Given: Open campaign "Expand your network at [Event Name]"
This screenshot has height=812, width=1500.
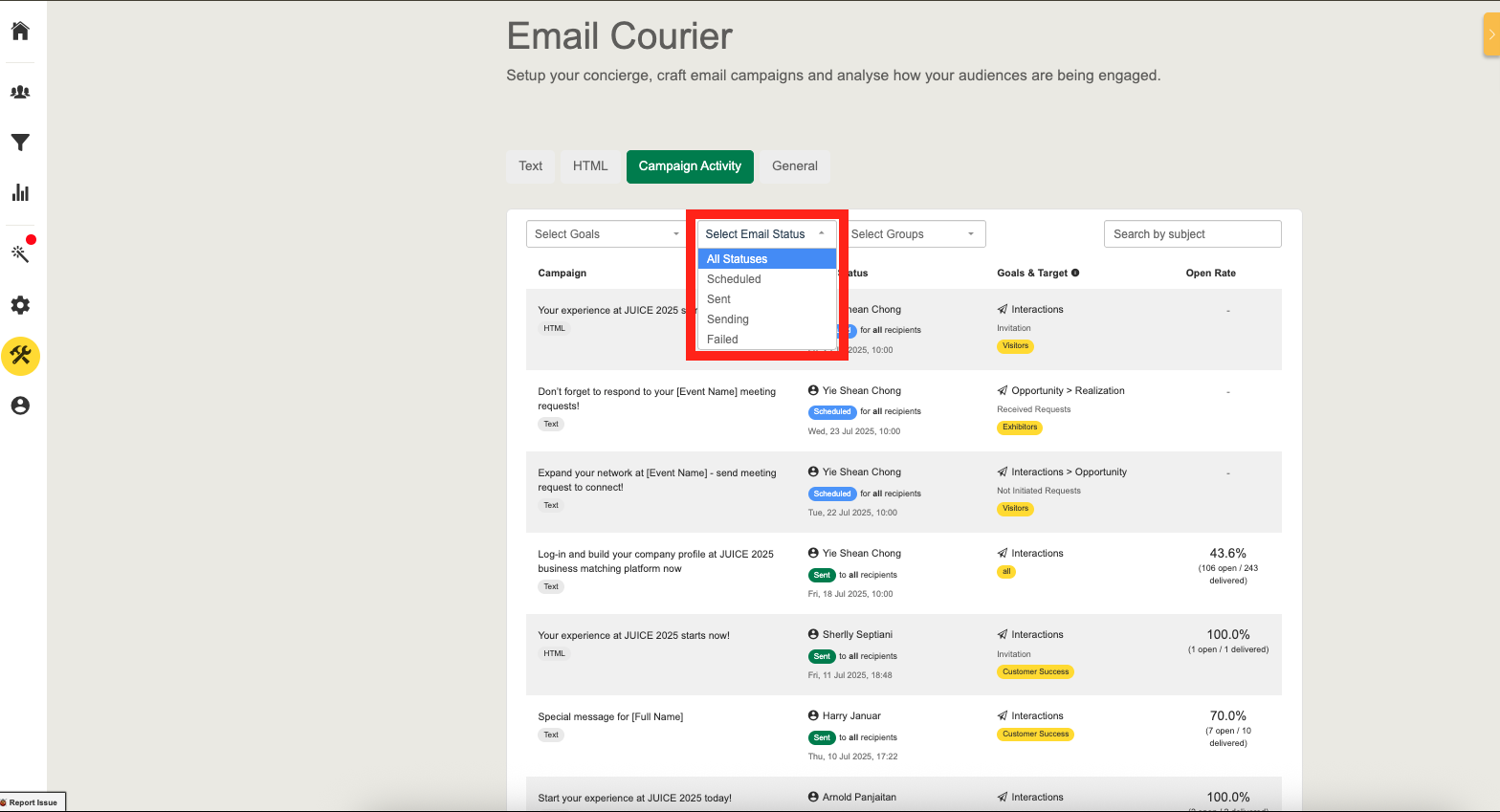Looking at the screenshot, I should coord(657,480).
